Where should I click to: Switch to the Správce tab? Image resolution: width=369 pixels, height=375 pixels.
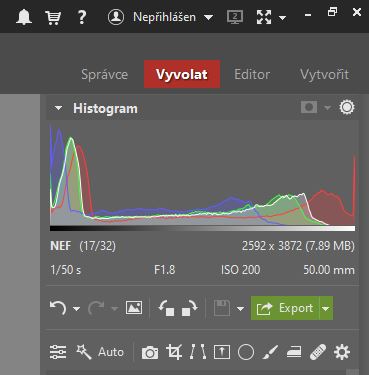point(105,74)
